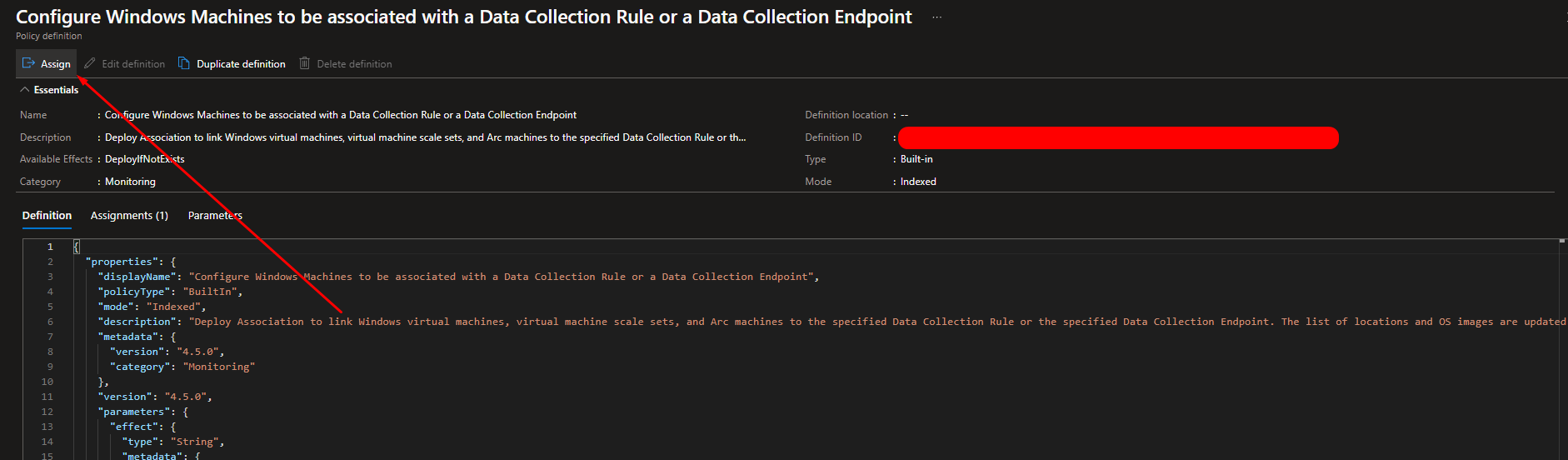The width and height of the screenshot is (1568, 460).
Task: Select the Definition tab
Action: (47, 216)
